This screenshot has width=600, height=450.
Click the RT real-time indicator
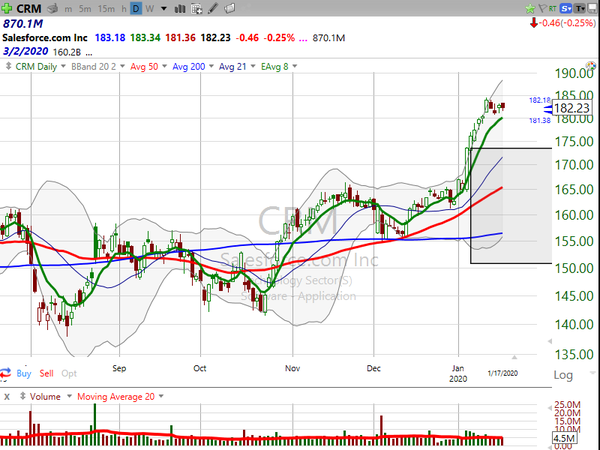pyautogui.click(x=552, y=8)
